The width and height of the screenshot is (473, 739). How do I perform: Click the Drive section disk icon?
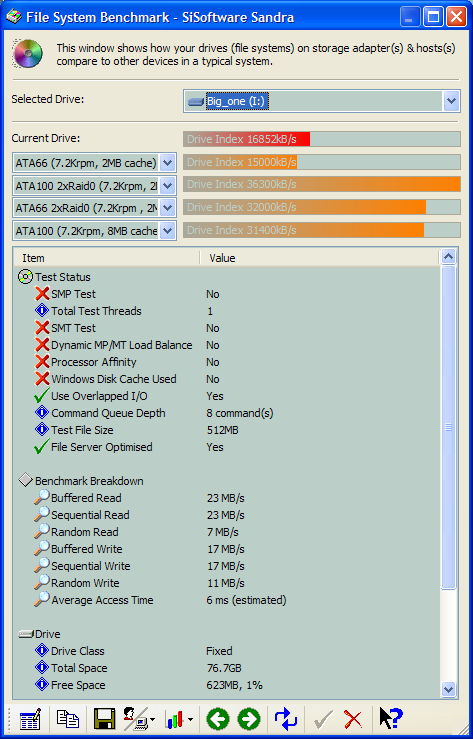[x=26, y=634]
